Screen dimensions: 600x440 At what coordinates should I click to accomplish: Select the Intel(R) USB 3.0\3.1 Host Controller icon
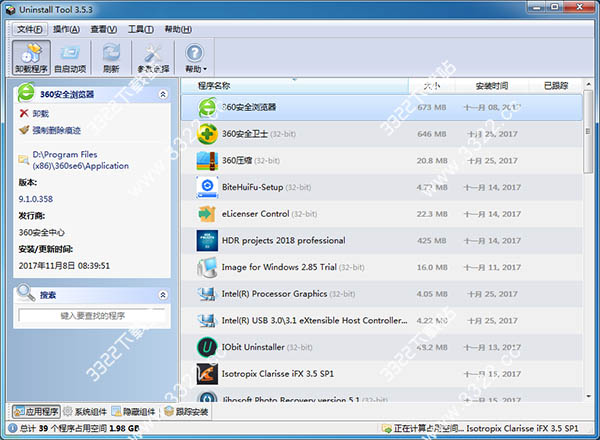pos(207,321)
